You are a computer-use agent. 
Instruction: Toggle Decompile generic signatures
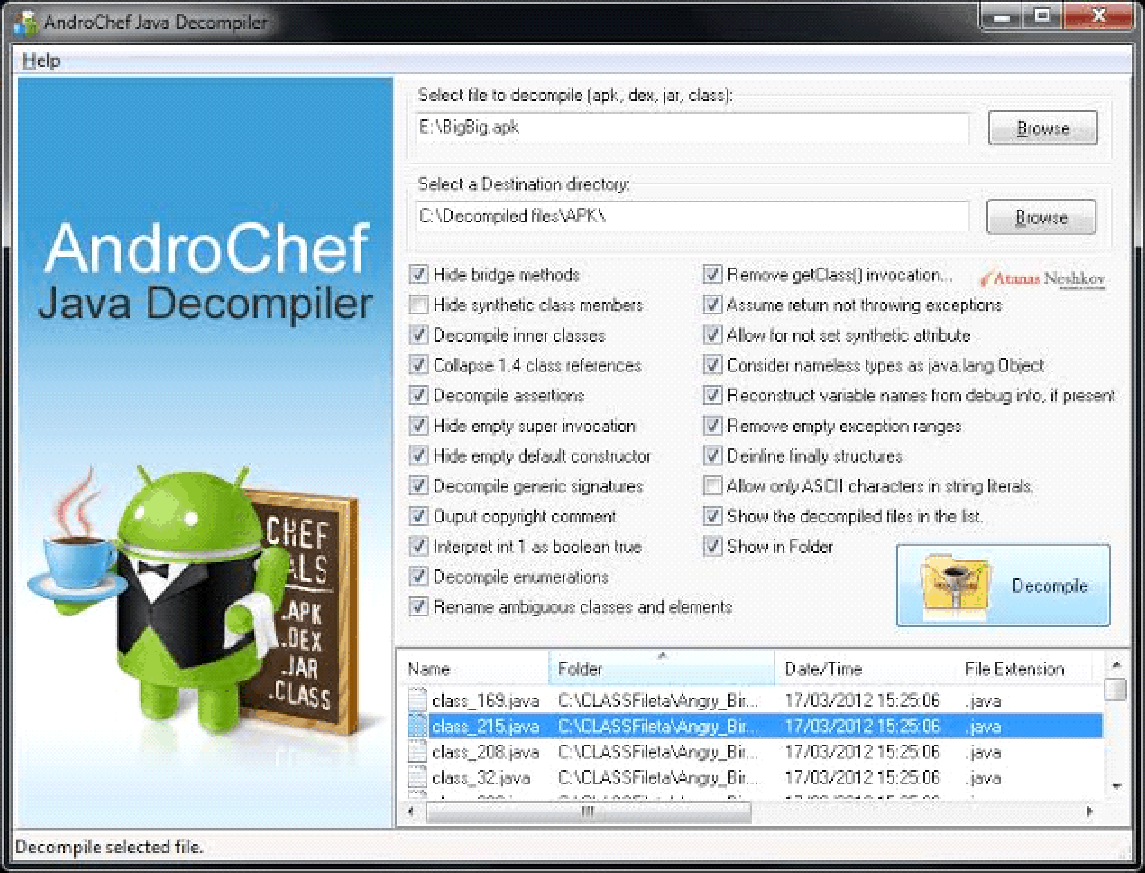pos(418,485)
